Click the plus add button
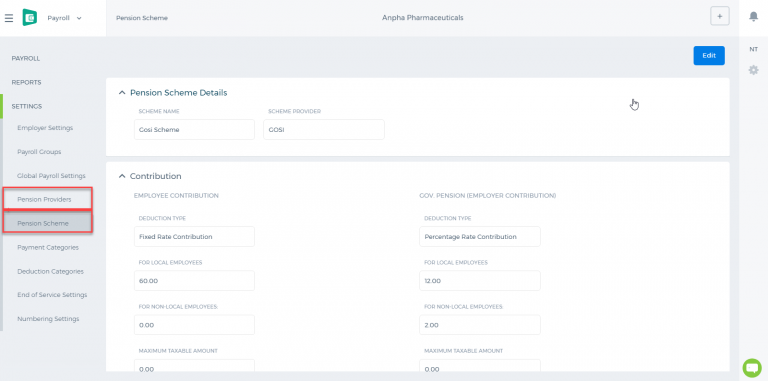Image resolution: width=768 pixels, height=381 pixels. click(720, 16)
